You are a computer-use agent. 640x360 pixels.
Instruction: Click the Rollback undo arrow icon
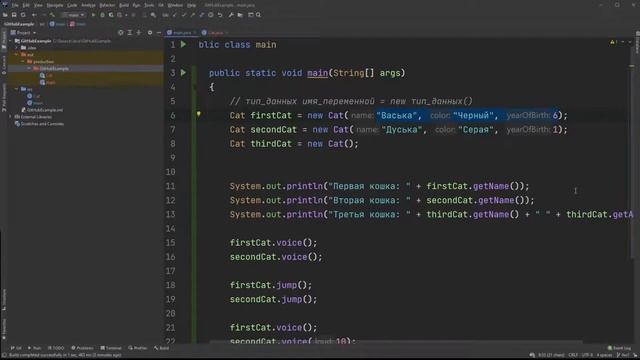220,15
